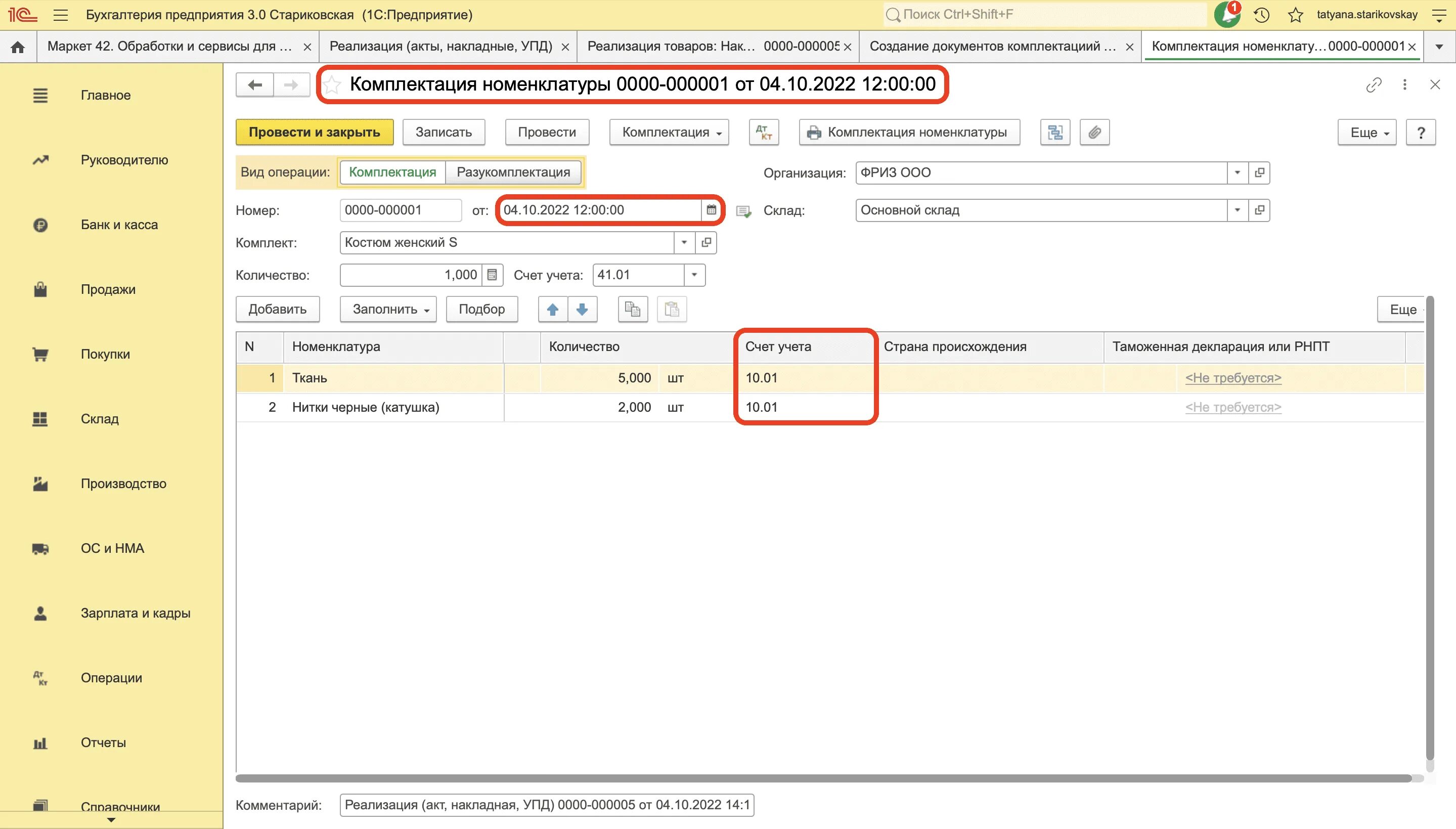The width and height of the screenshot is (1456, 829).
Task: Click the copy rows icon button
Action: click(632, 309)
